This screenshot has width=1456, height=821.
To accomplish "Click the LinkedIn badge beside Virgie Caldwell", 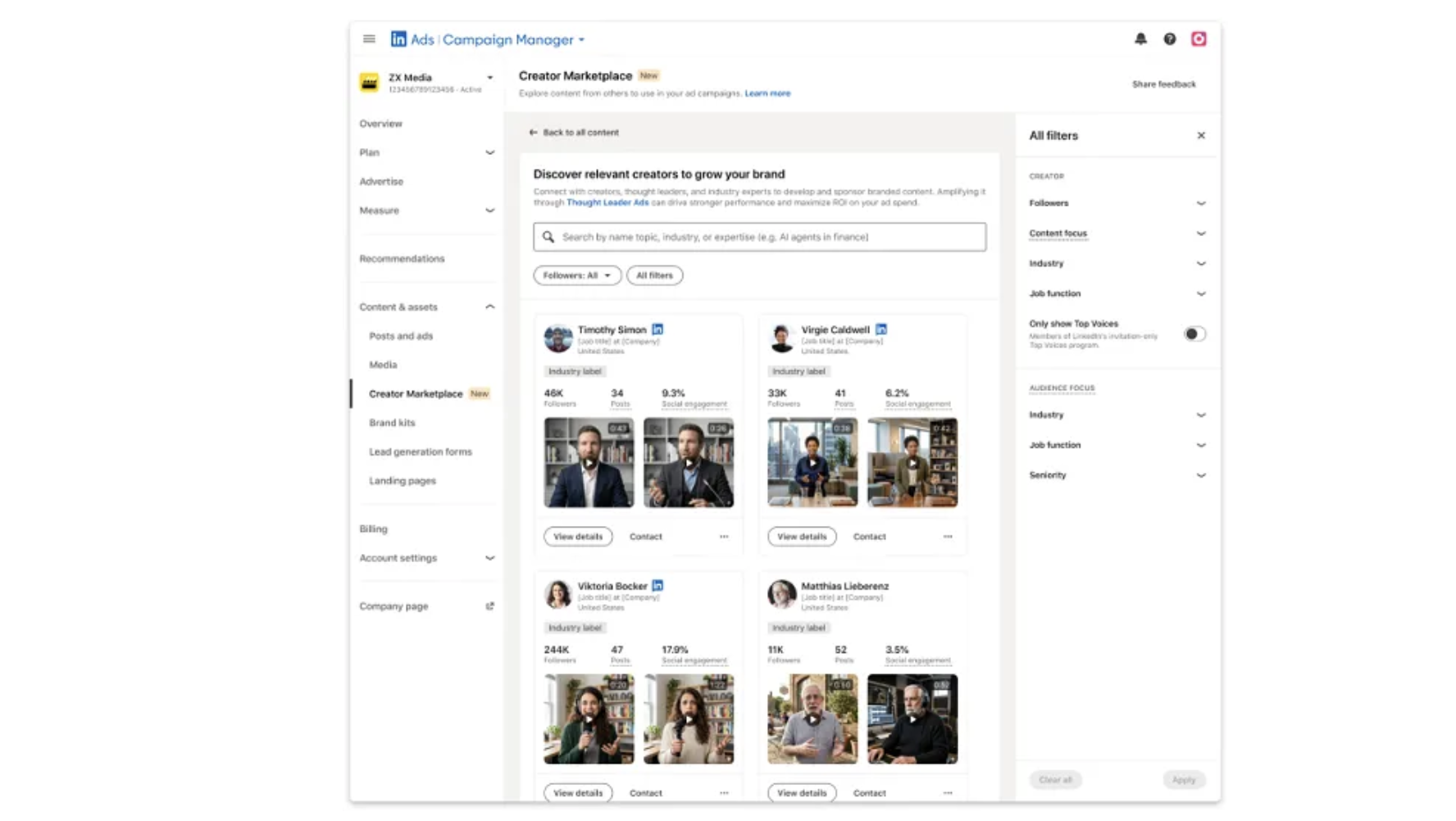I will point(881,329).
